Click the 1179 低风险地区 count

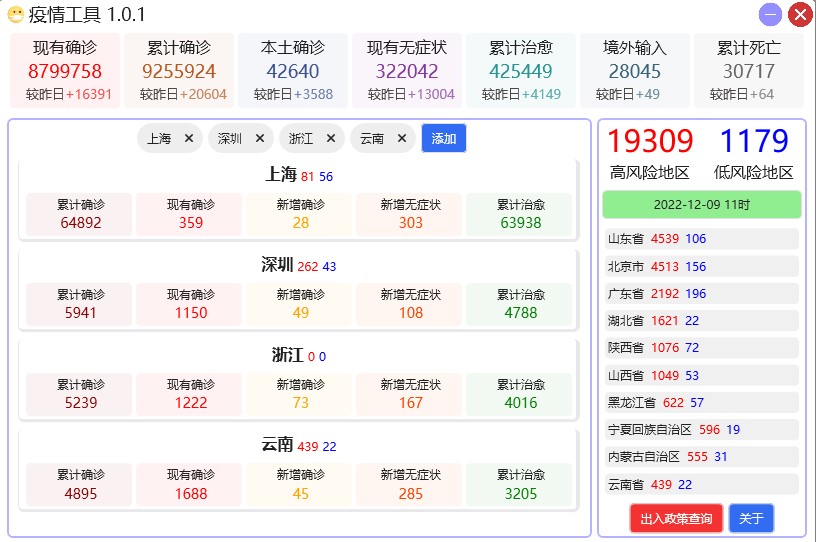(x=754, y=141)
